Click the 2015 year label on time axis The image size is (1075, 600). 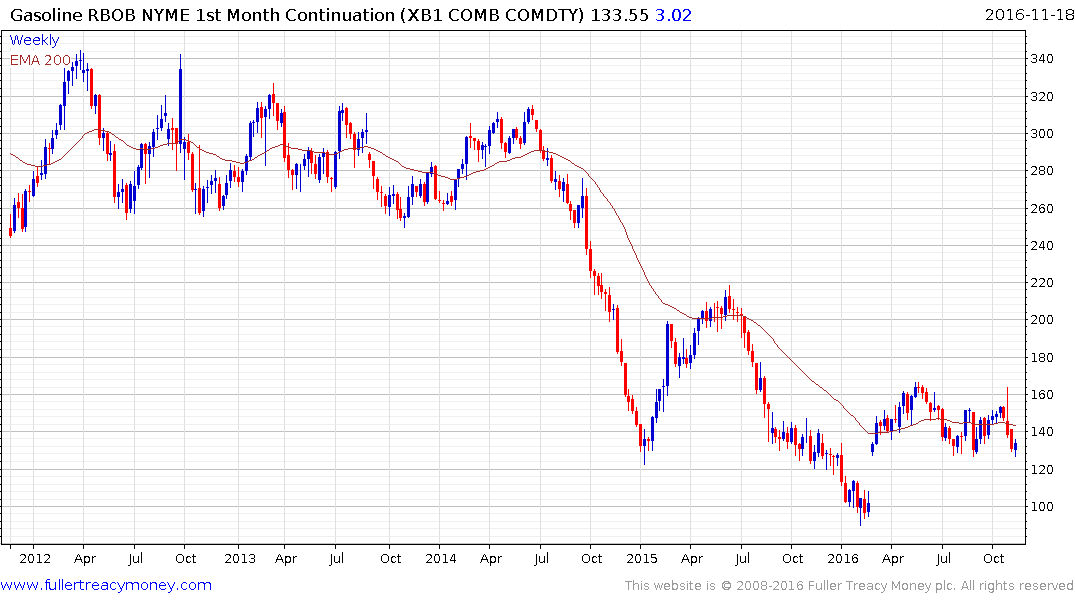(x=642, y=558)
